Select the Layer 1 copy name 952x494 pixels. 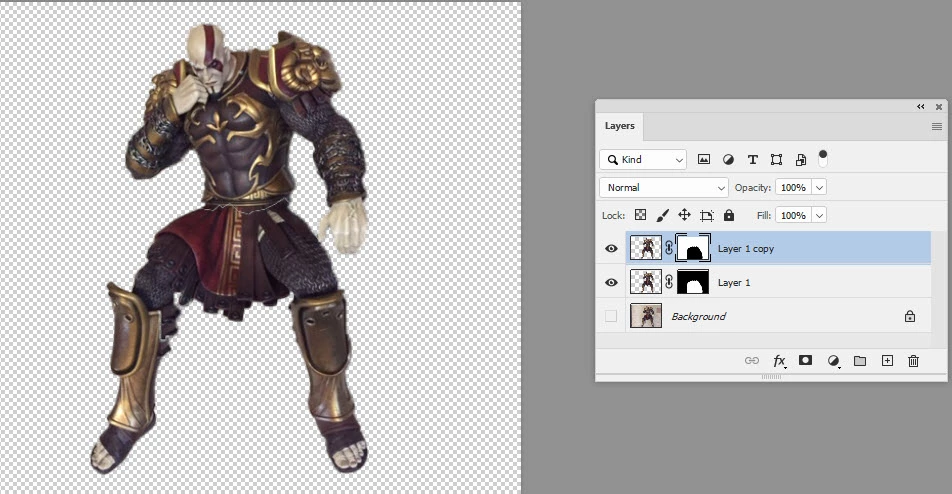point(746,249)
